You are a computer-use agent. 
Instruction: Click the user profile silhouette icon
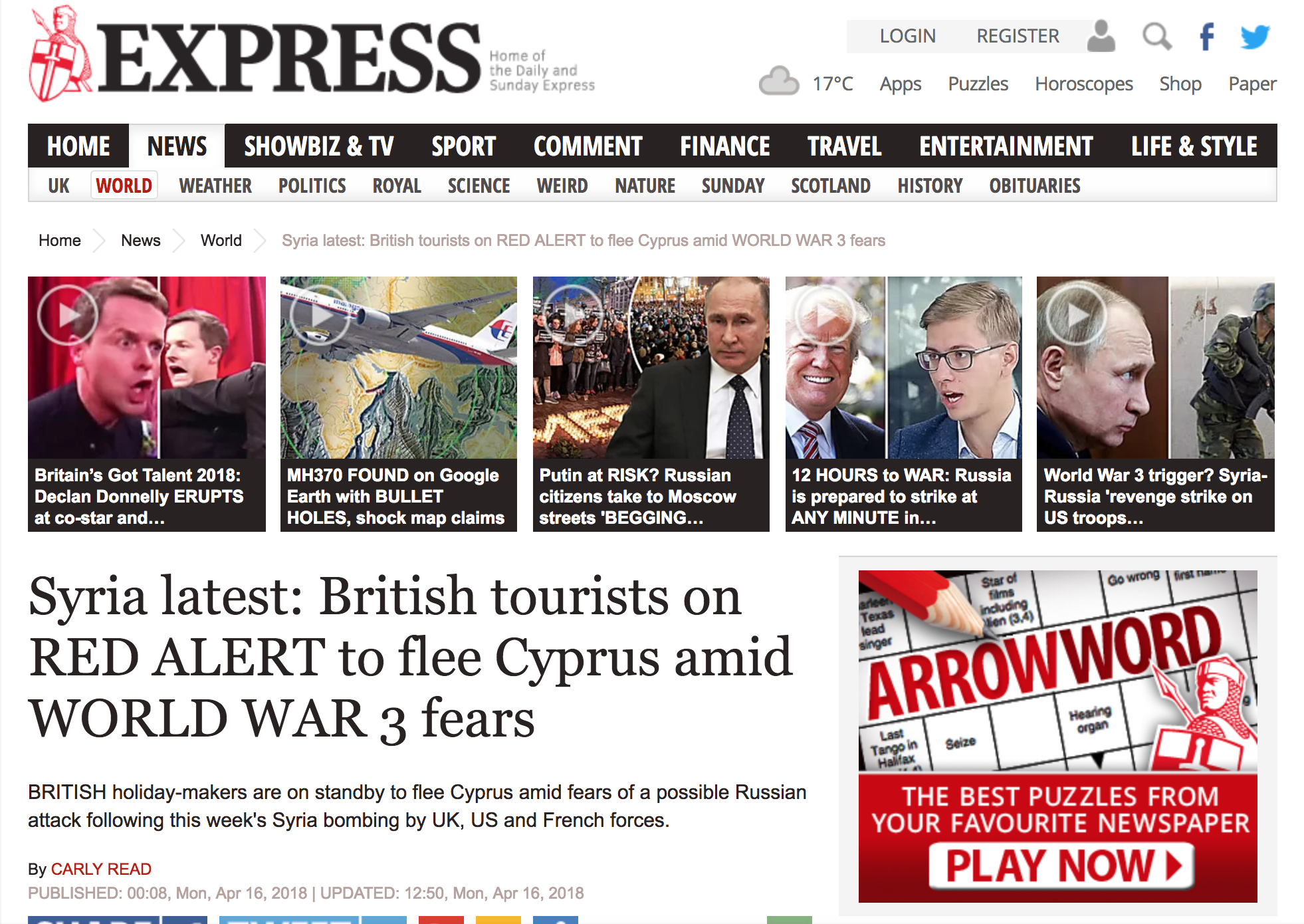click(x=1101, y=36)
